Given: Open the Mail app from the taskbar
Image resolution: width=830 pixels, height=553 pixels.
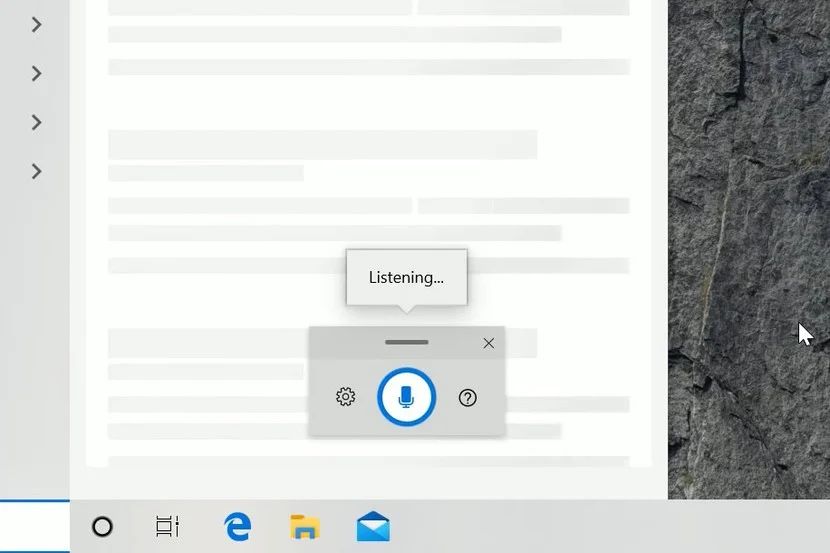Looking at the screenshot, I should click(373, 526).
